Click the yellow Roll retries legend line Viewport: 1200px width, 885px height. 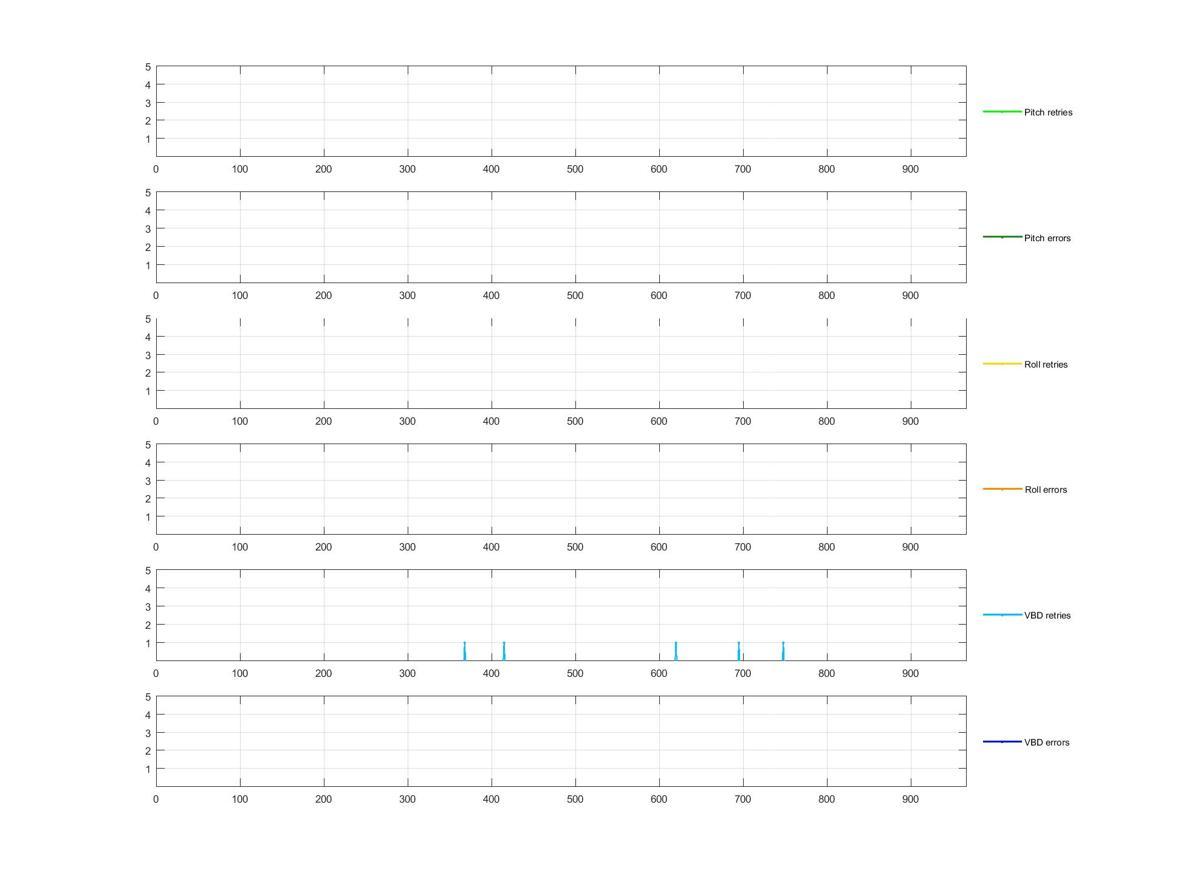click(x=1002, y=363)
